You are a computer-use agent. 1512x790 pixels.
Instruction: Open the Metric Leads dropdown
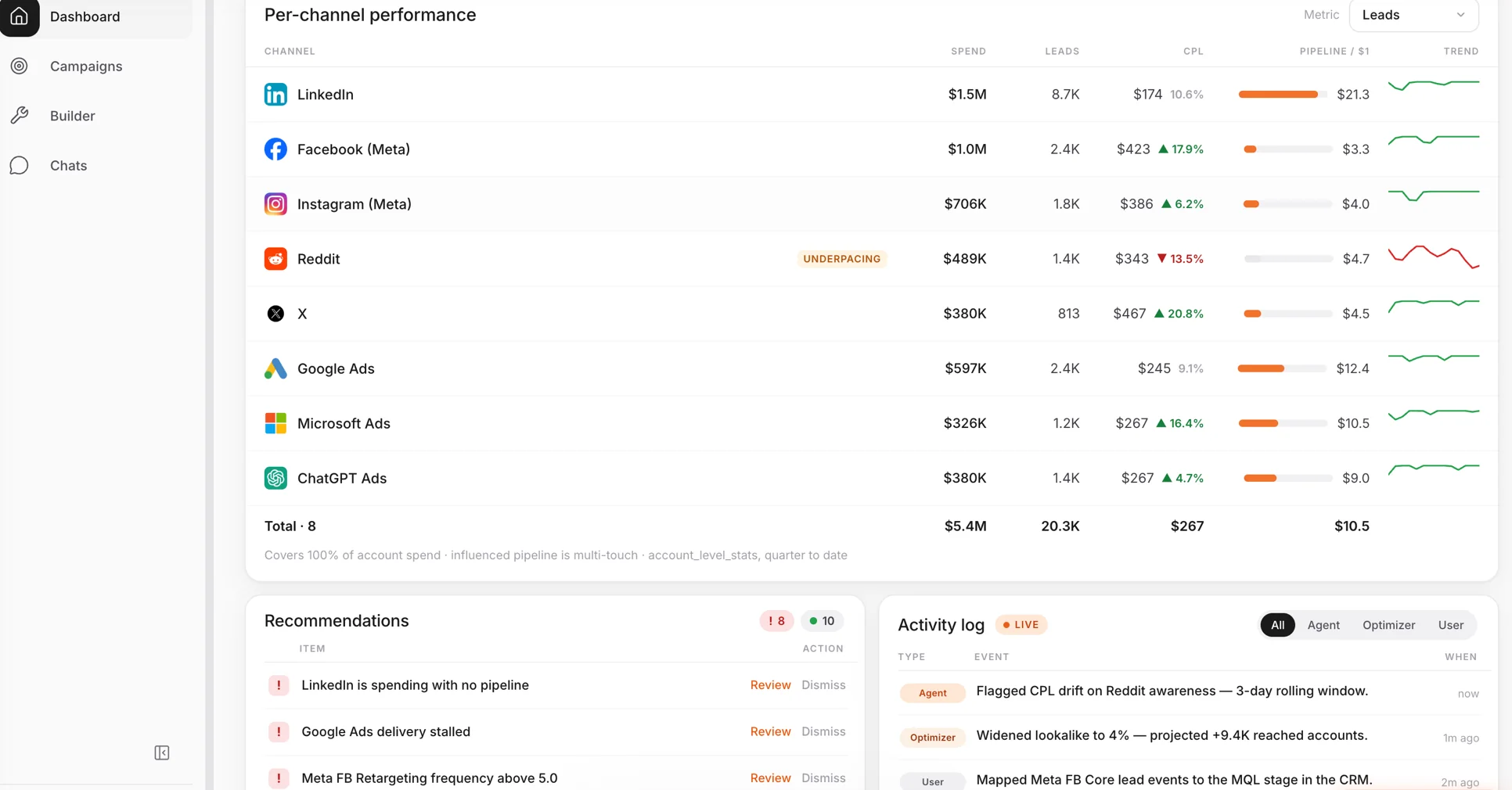1414,15
